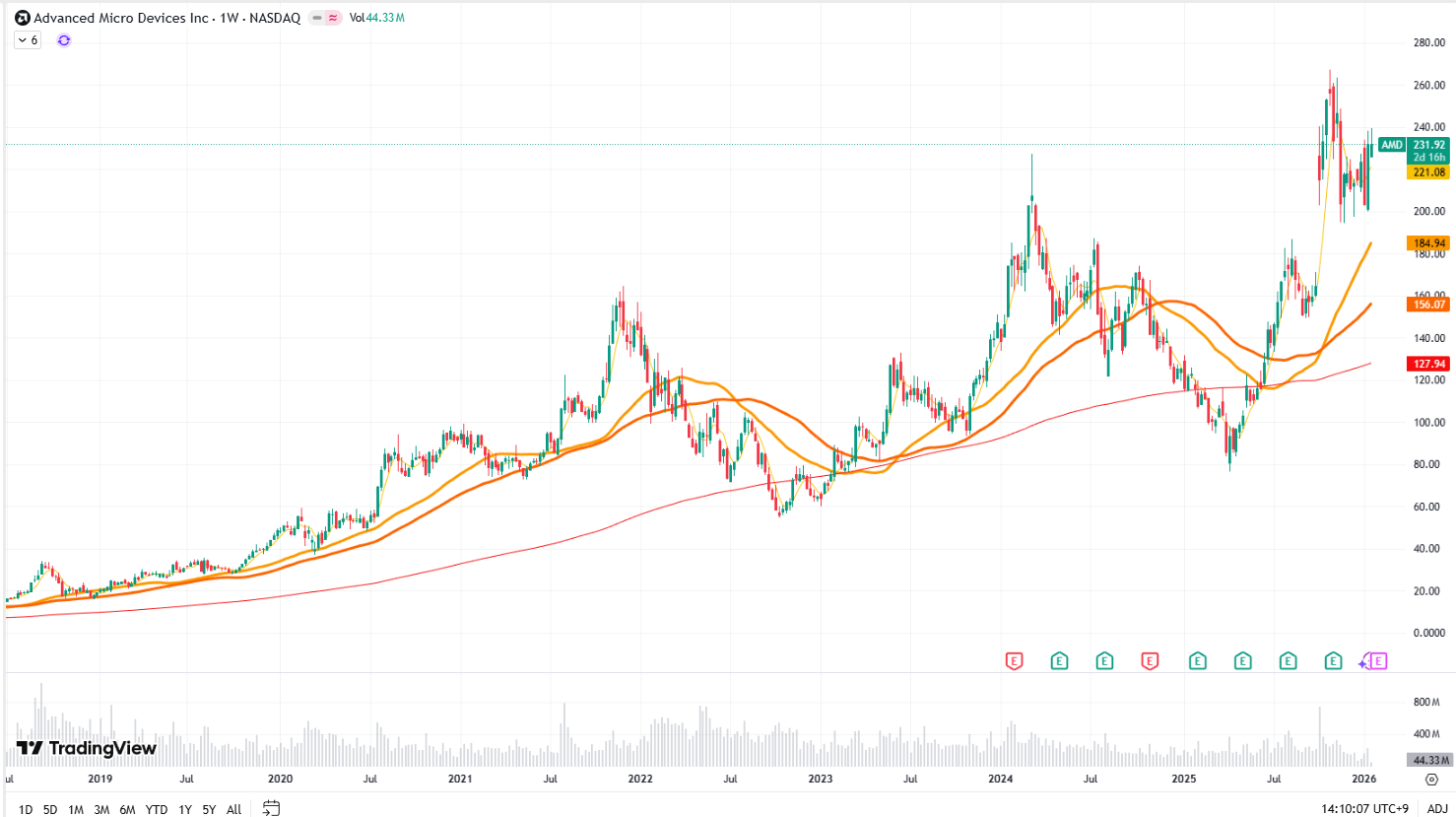Click the AMD company logo icon
Viewport: 1456px width, 817px height.
click(x=22, y=18)
